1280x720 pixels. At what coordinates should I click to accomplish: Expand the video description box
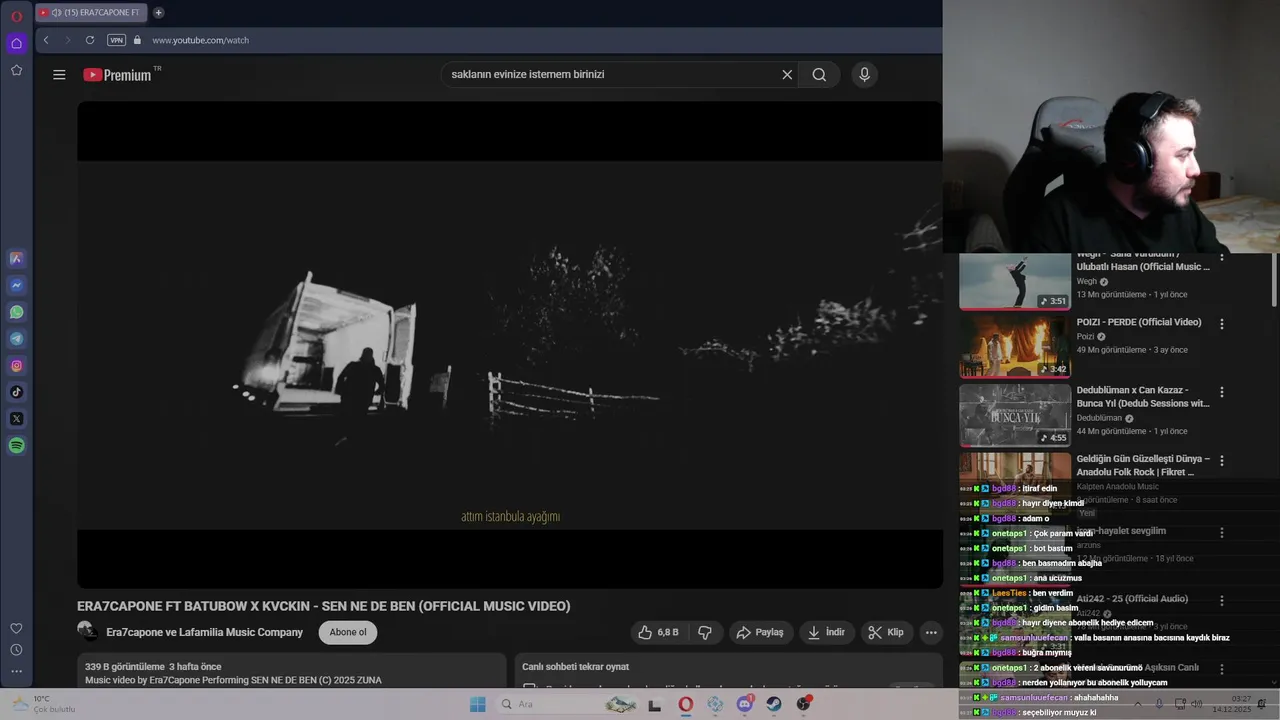tap(292, 672)
